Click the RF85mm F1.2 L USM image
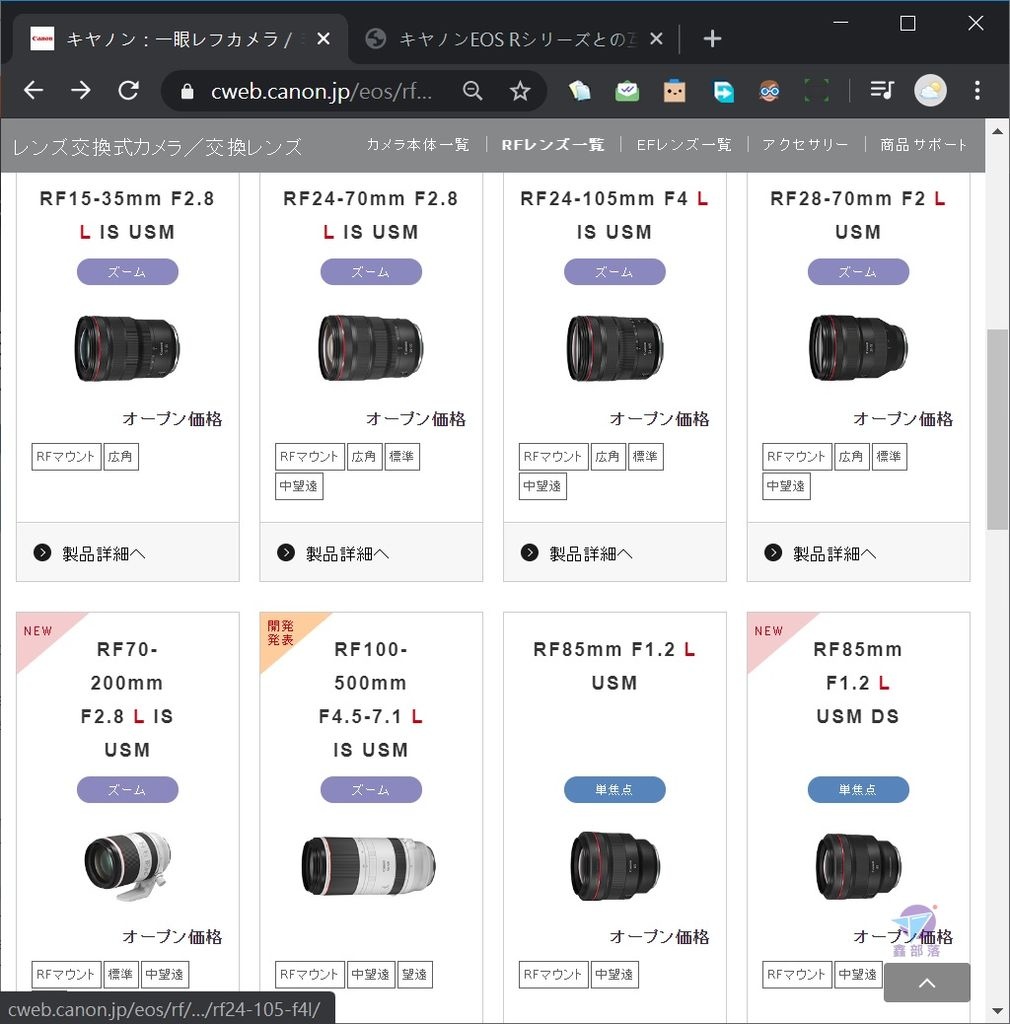This screenshot has width=1010, height=1024. (614, 865)
